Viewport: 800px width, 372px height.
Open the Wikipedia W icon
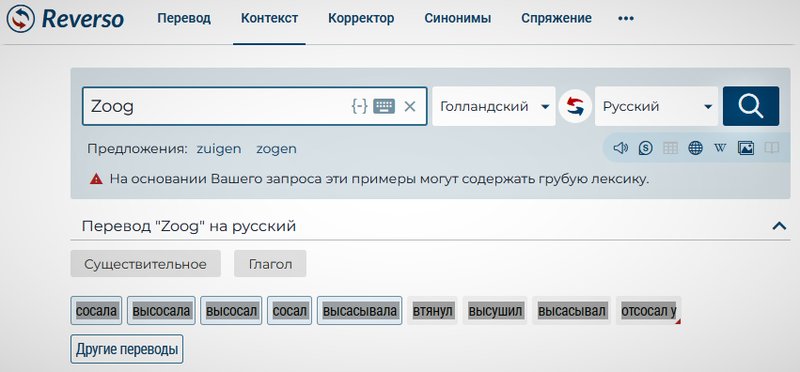(720, 148)
